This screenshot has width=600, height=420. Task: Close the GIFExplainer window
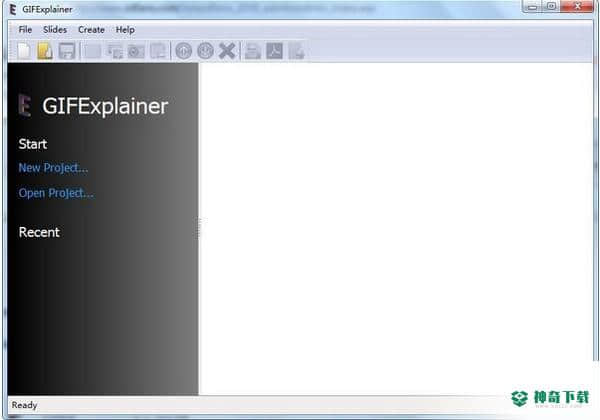point(577,6)
